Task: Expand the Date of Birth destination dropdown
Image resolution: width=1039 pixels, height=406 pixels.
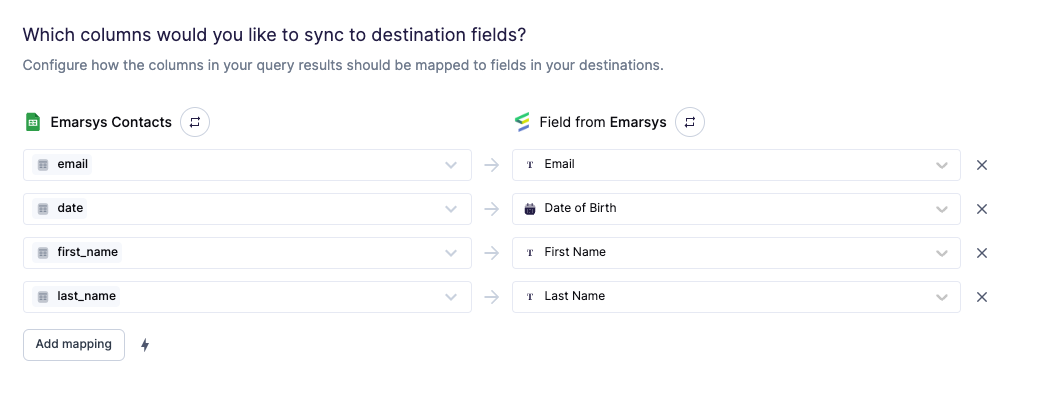Action: pos(736,209)
